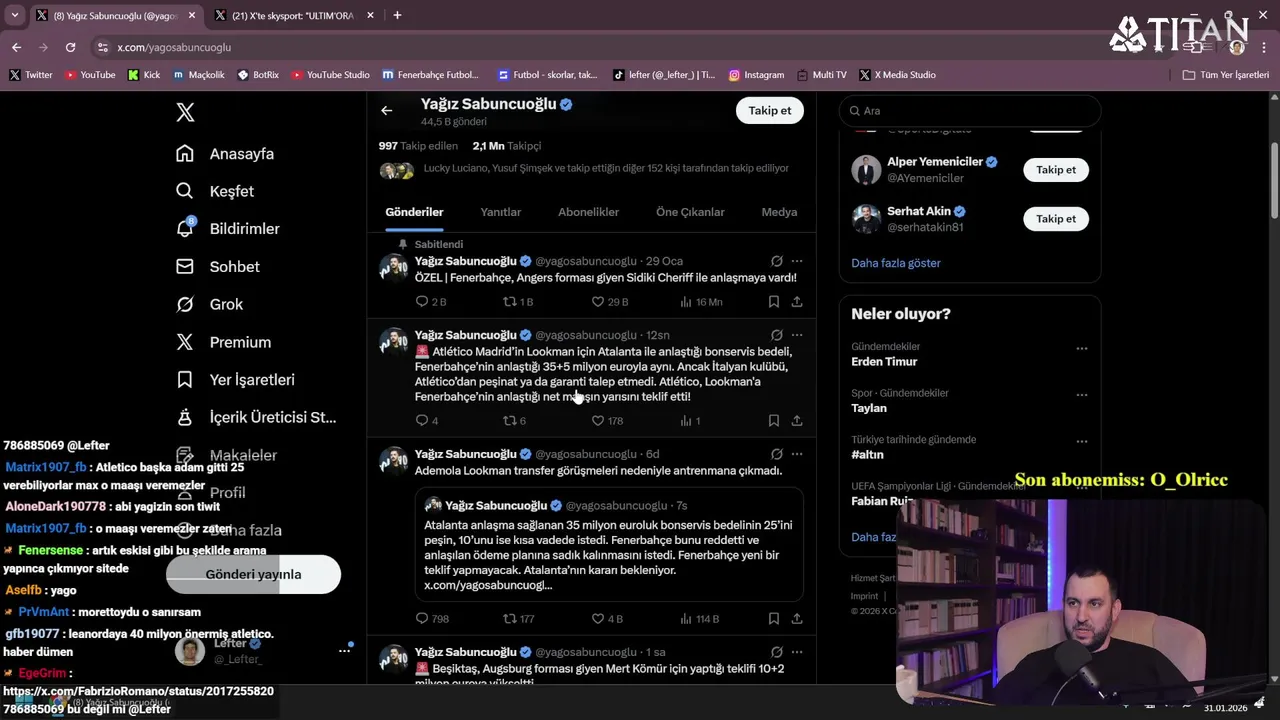Open the YouTube Studio bookmark
Viewport: 1280px width, 720px height.
click(x=330, y=75)
